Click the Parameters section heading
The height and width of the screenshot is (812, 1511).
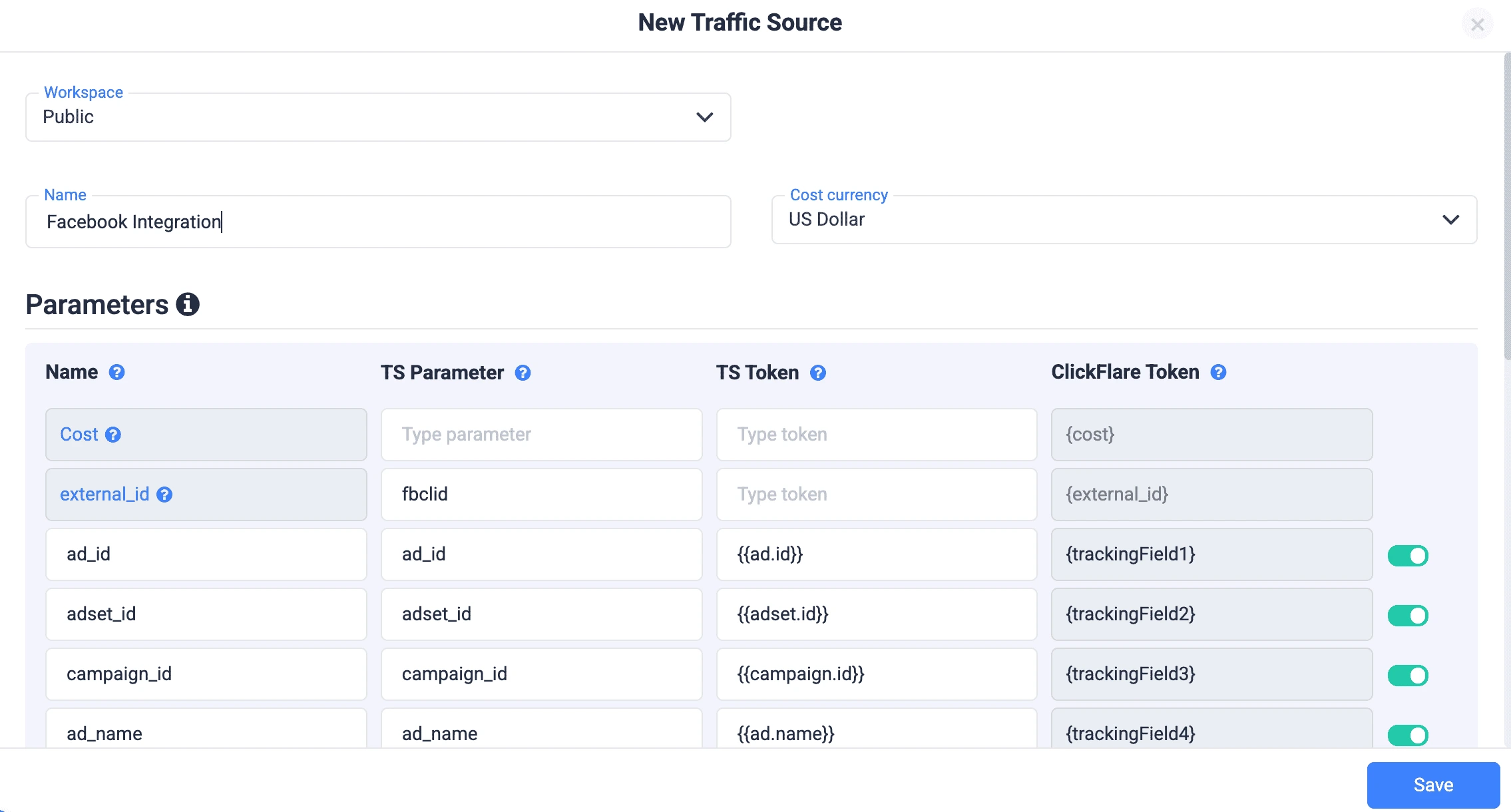pos(97,305)
